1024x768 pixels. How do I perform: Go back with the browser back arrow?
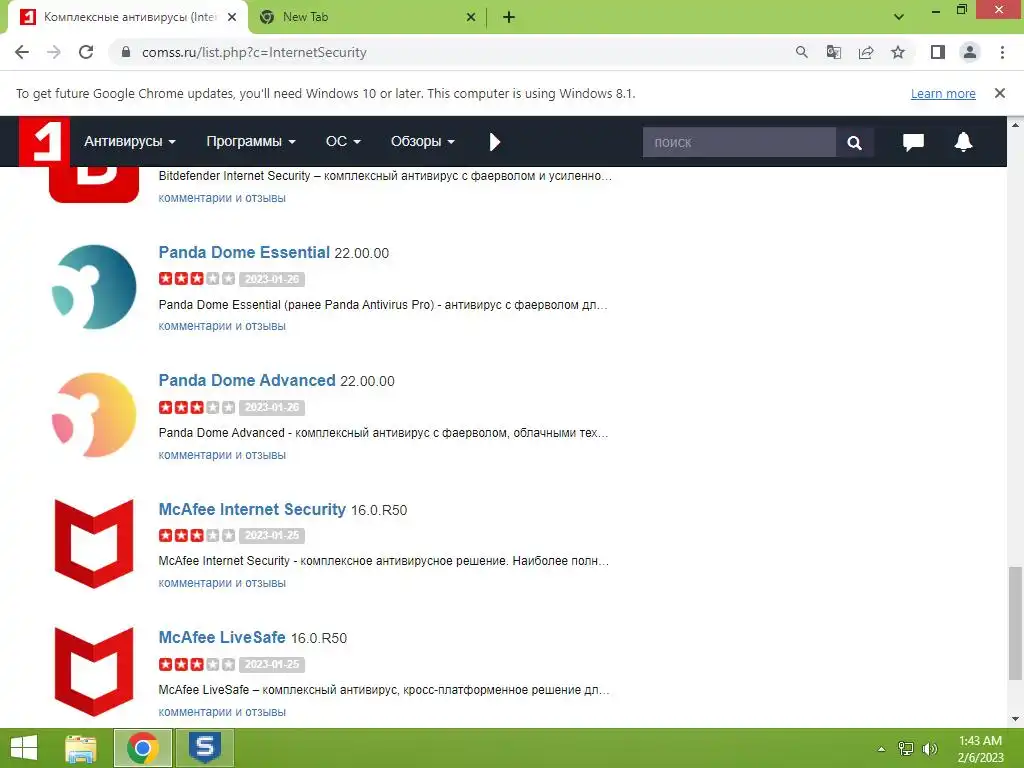pyautogui.click(x=22, y=52)
